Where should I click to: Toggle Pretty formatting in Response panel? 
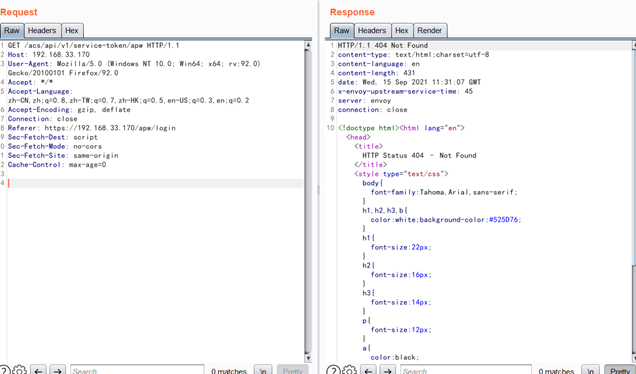point(620,370)
